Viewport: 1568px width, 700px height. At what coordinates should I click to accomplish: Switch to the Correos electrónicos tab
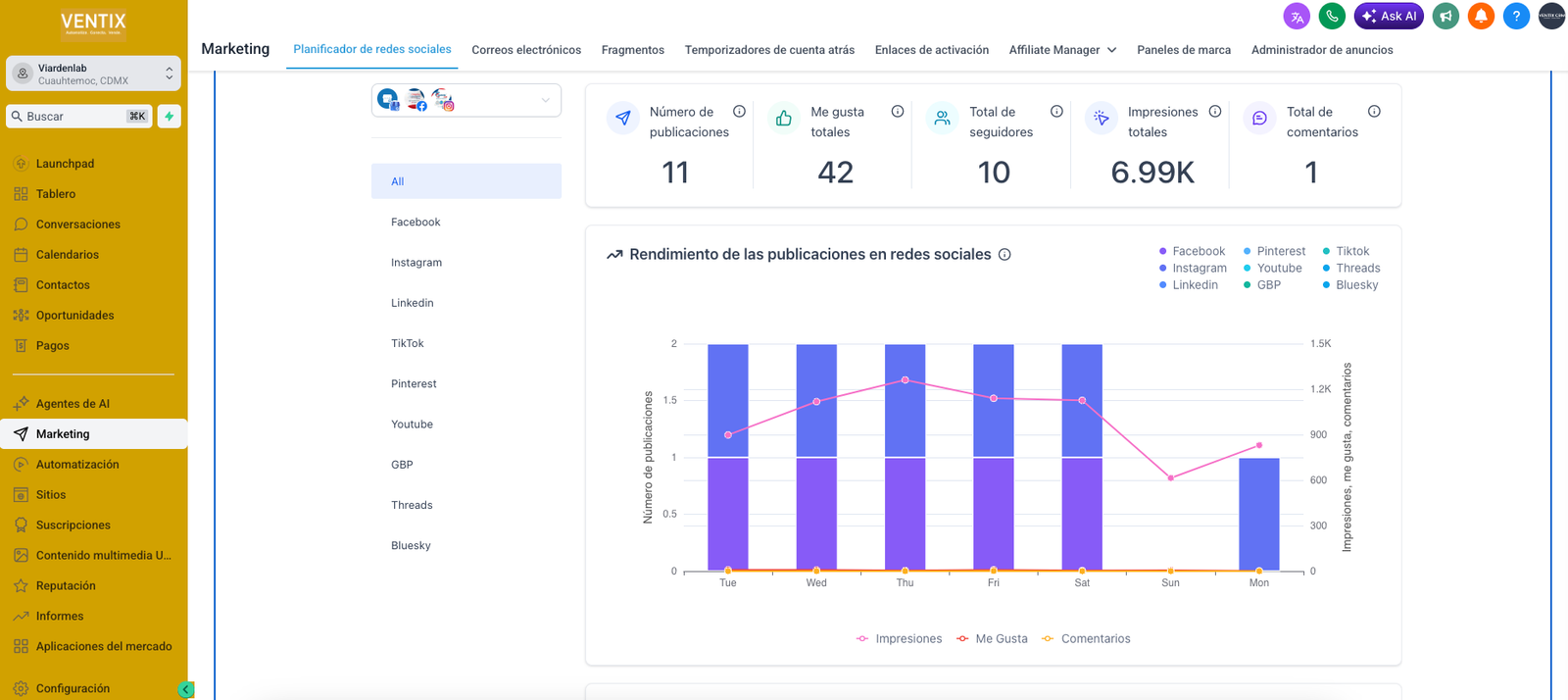(526, 50)
